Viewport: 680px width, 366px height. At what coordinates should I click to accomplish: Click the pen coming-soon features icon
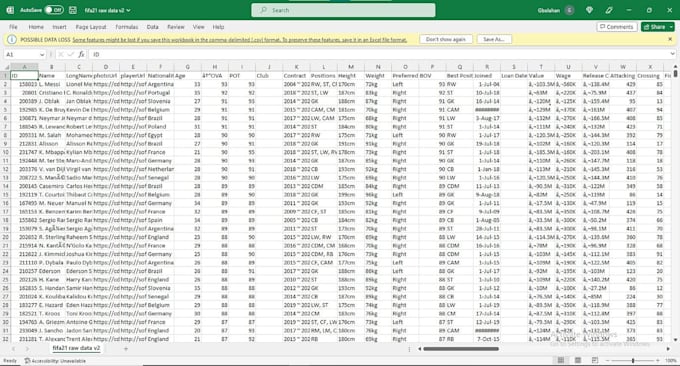coord(609,10)
